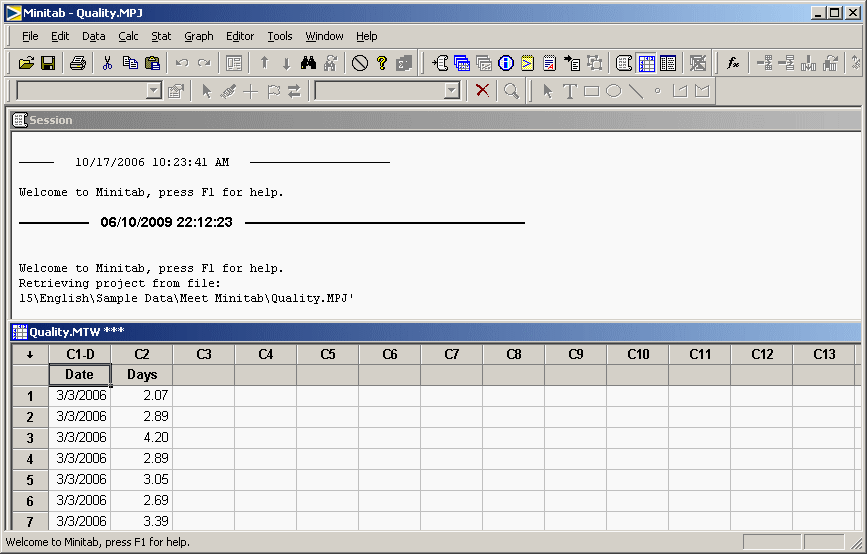Click the cell with value 2.69
This screenshot has height=554, width=867.
click(142, 501)
